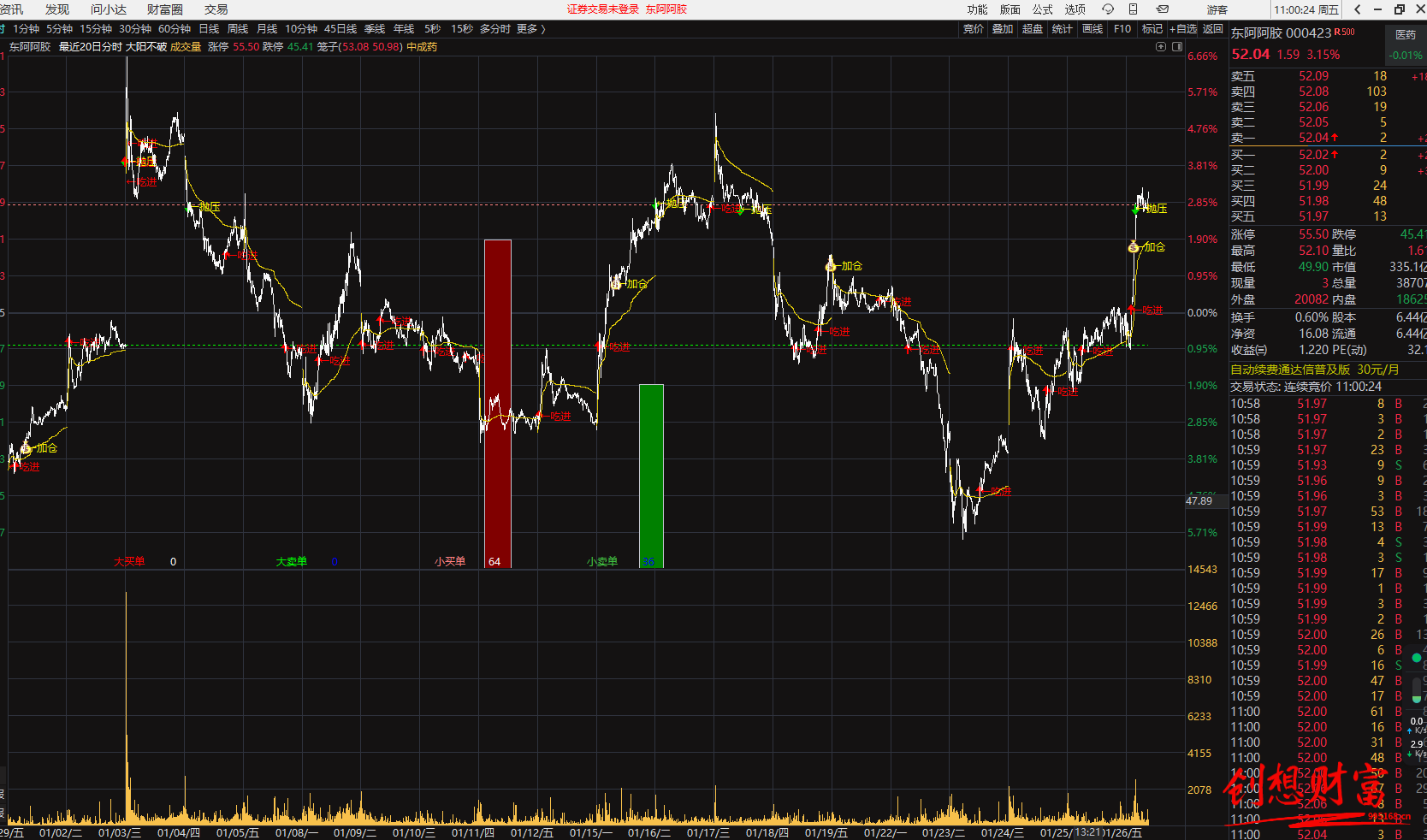Toggle the side panel layout icon

pos(1177,47)
